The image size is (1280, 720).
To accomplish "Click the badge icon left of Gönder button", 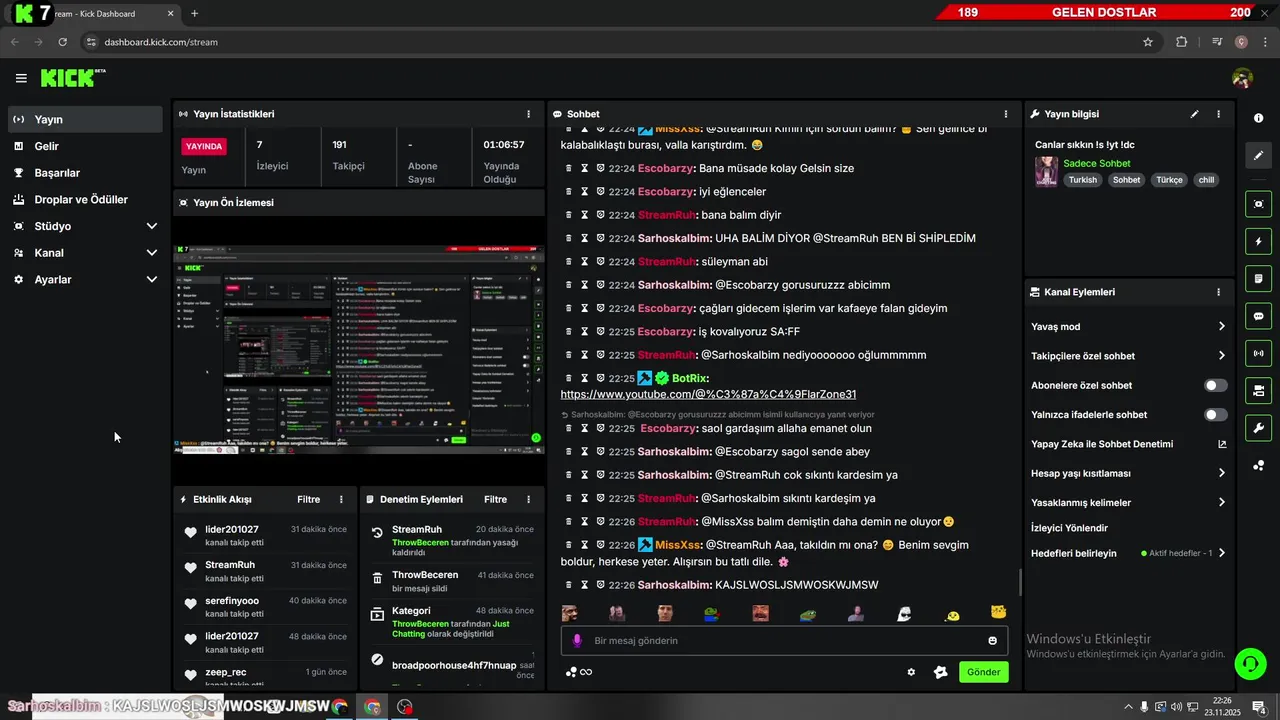I will point(940,672).
